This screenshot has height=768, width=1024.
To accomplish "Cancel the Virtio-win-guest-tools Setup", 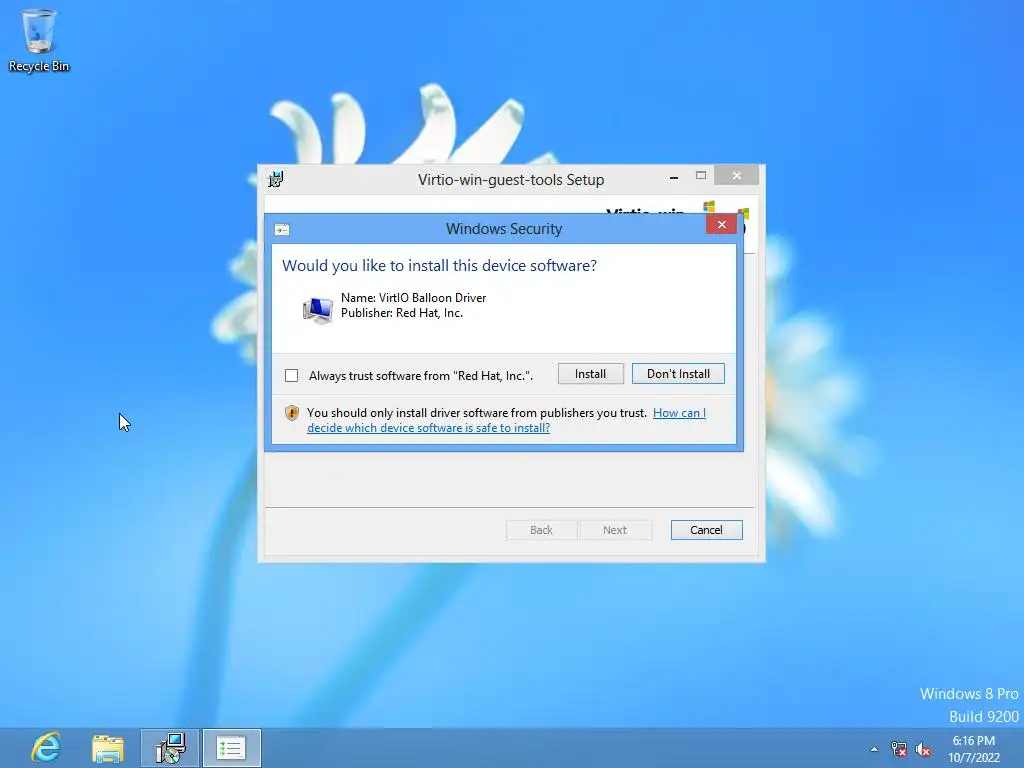I will pos(706,530).
